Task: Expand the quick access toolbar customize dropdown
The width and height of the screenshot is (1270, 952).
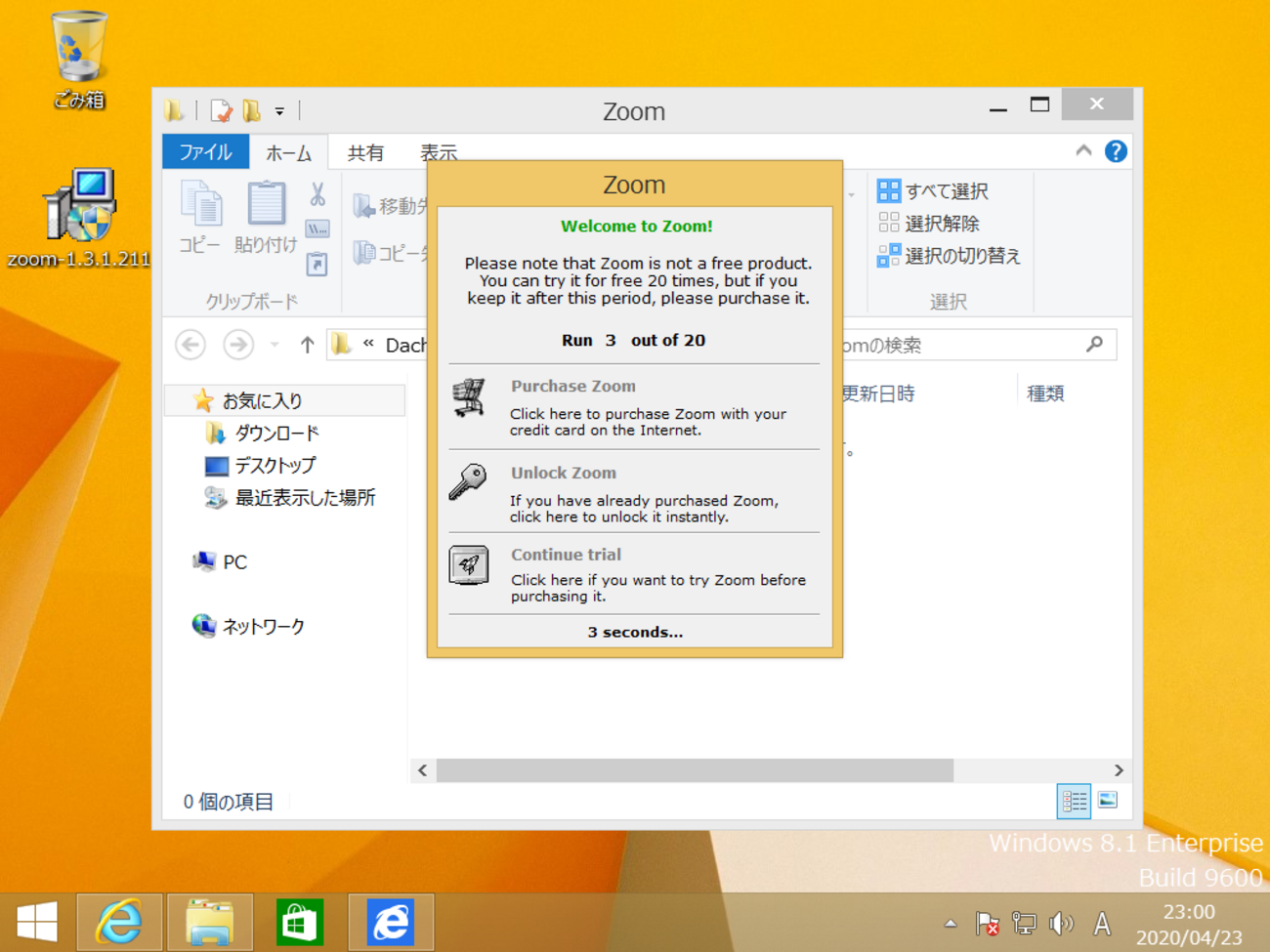Action: pos(279,112)
